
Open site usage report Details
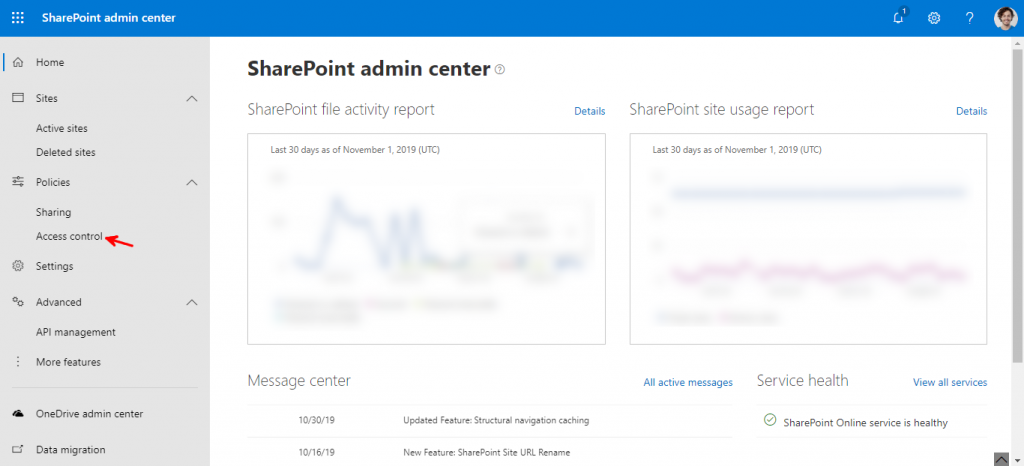pos(972,111)
